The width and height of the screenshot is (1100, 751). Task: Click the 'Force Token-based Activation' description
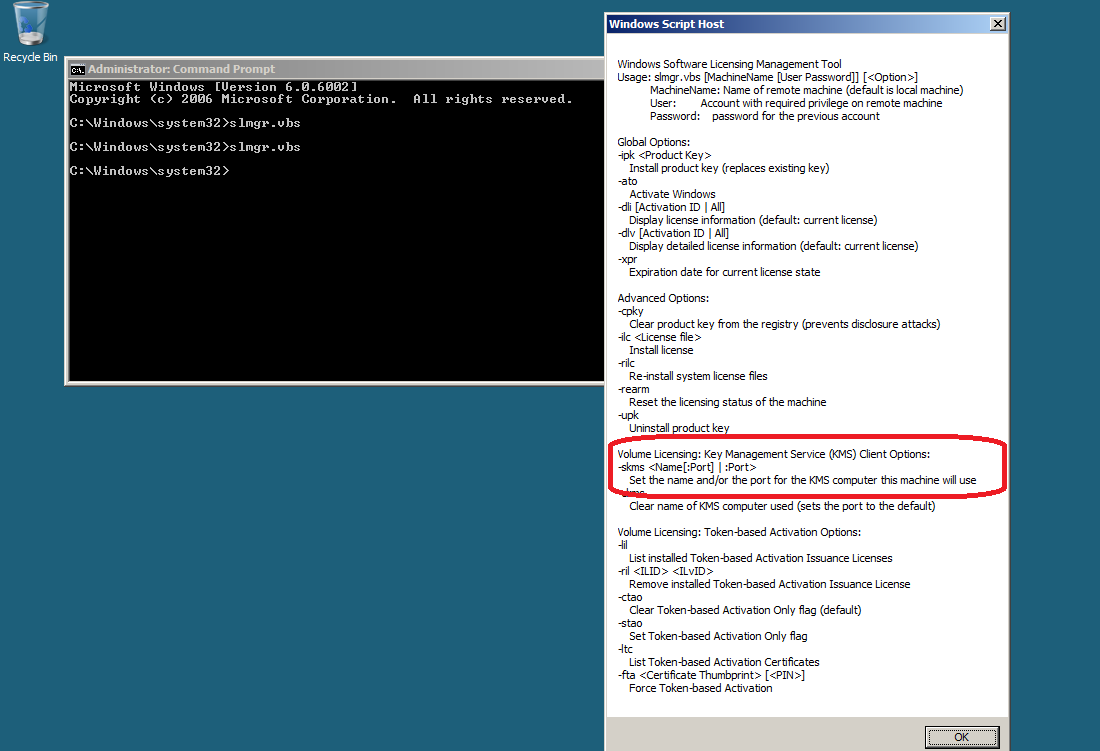coord(701,688)
